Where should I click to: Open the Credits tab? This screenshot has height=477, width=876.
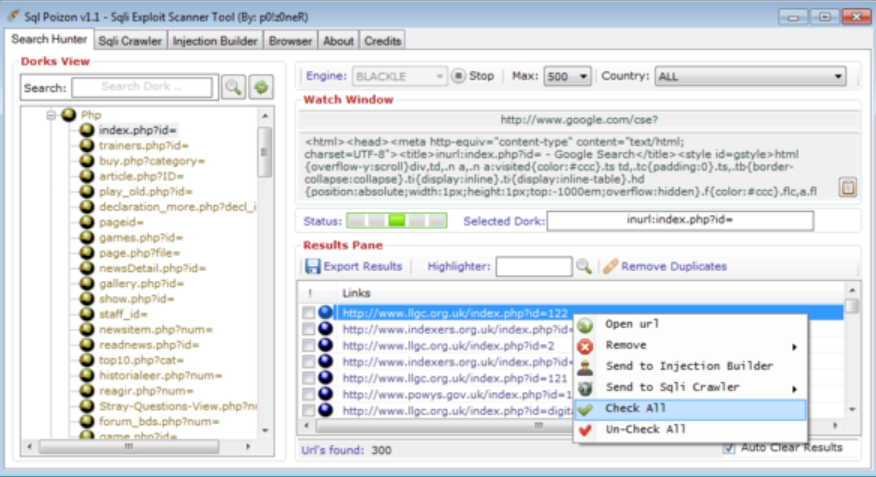point(383,41)
